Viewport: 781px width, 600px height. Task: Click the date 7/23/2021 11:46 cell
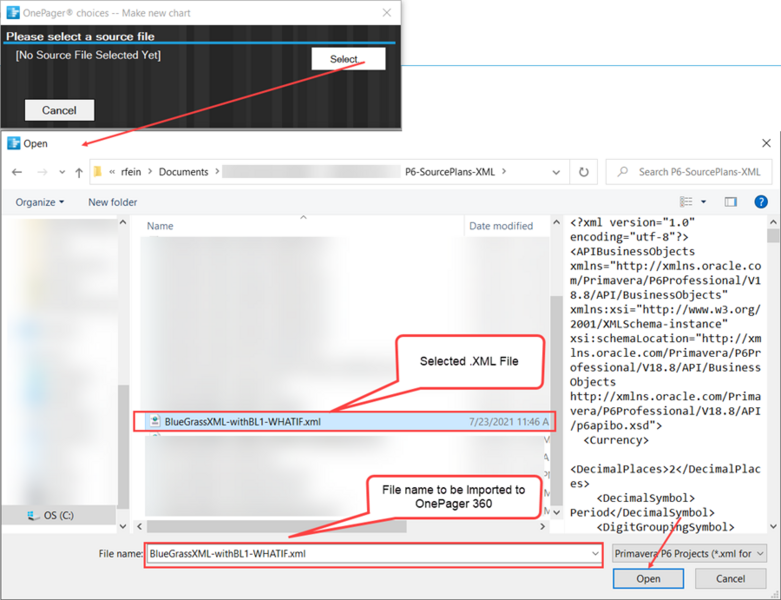coord(509,422)
